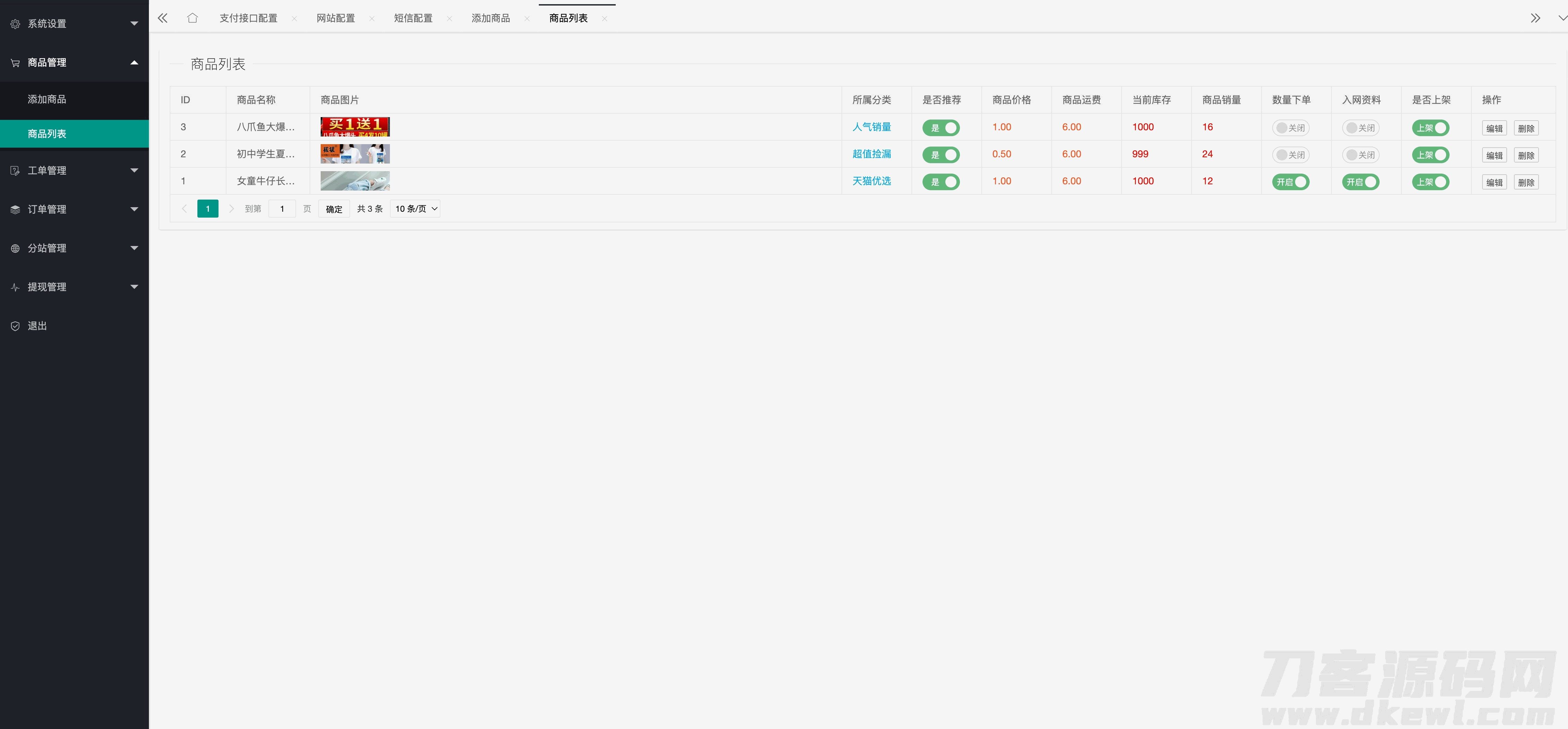Open 添加商品 in the sidebar submenu
This screenshot has height=729, width=1568.
click(x=47, y=99)
